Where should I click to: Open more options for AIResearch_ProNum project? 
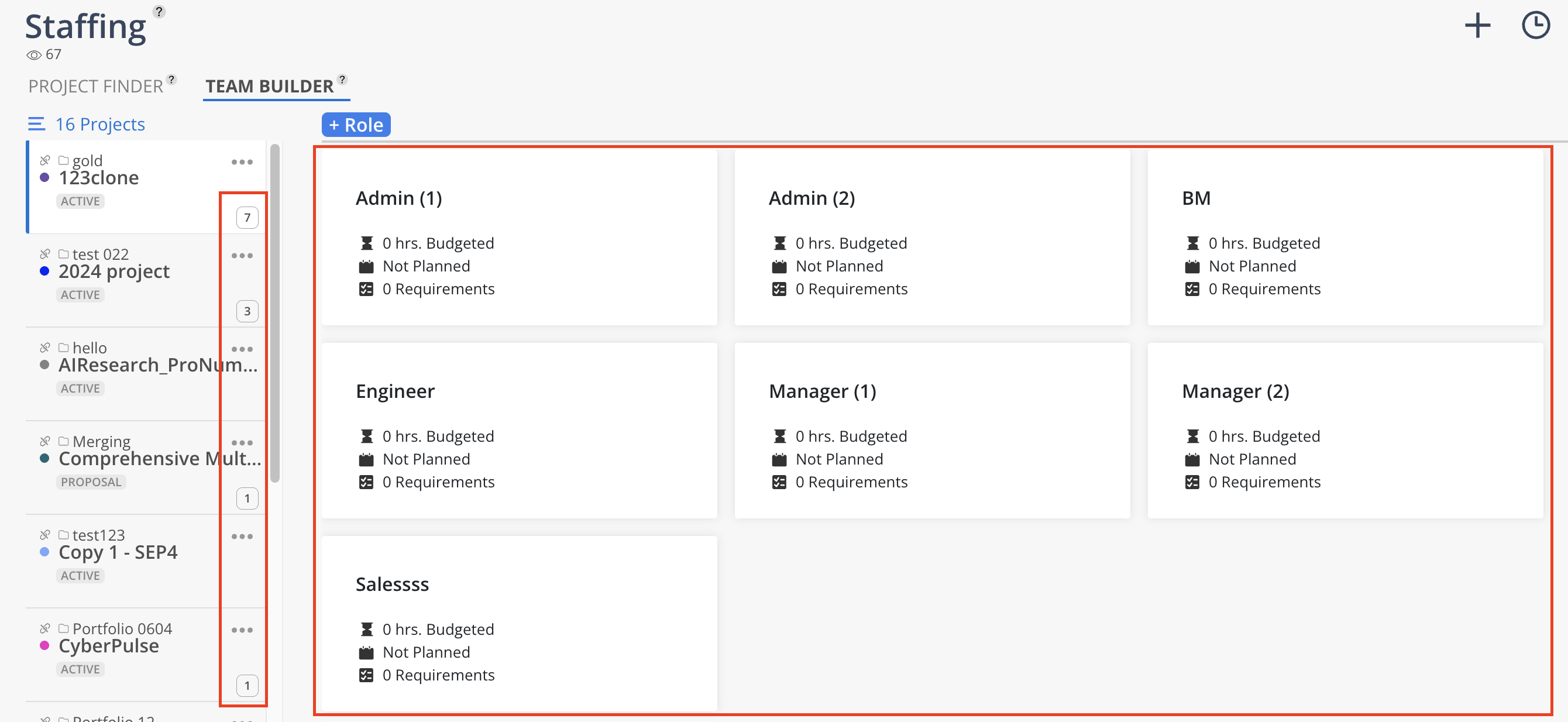[242, 349]
